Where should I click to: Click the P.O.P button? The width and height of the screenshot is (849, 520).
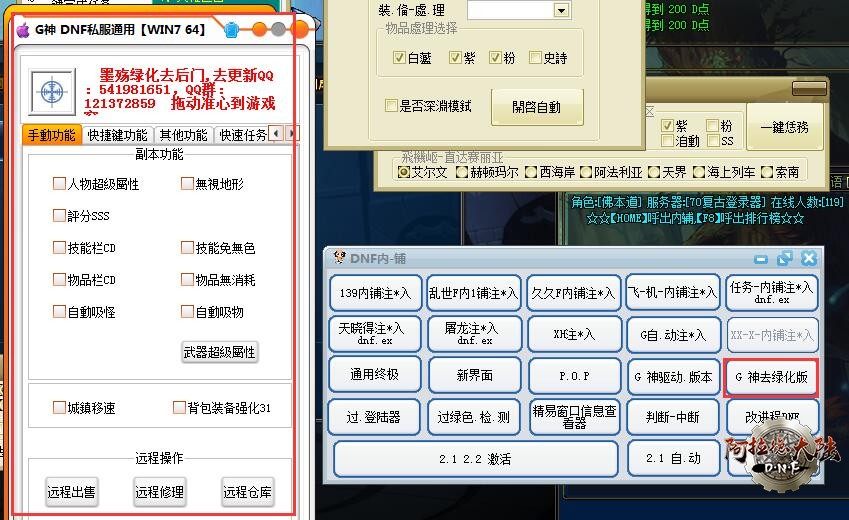(574, 375)
